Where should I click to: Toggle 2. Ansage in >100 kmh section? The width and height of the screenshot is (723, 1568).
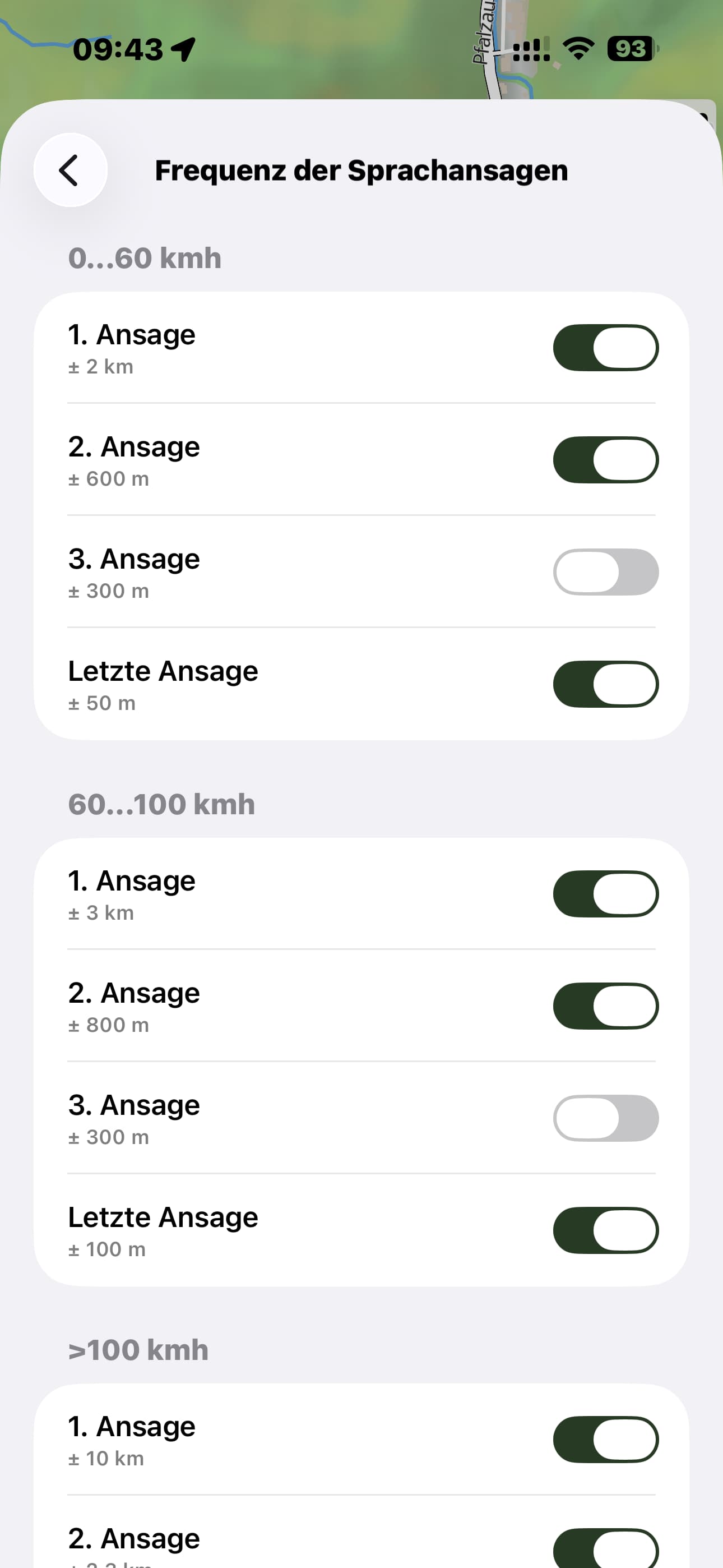605,1549
